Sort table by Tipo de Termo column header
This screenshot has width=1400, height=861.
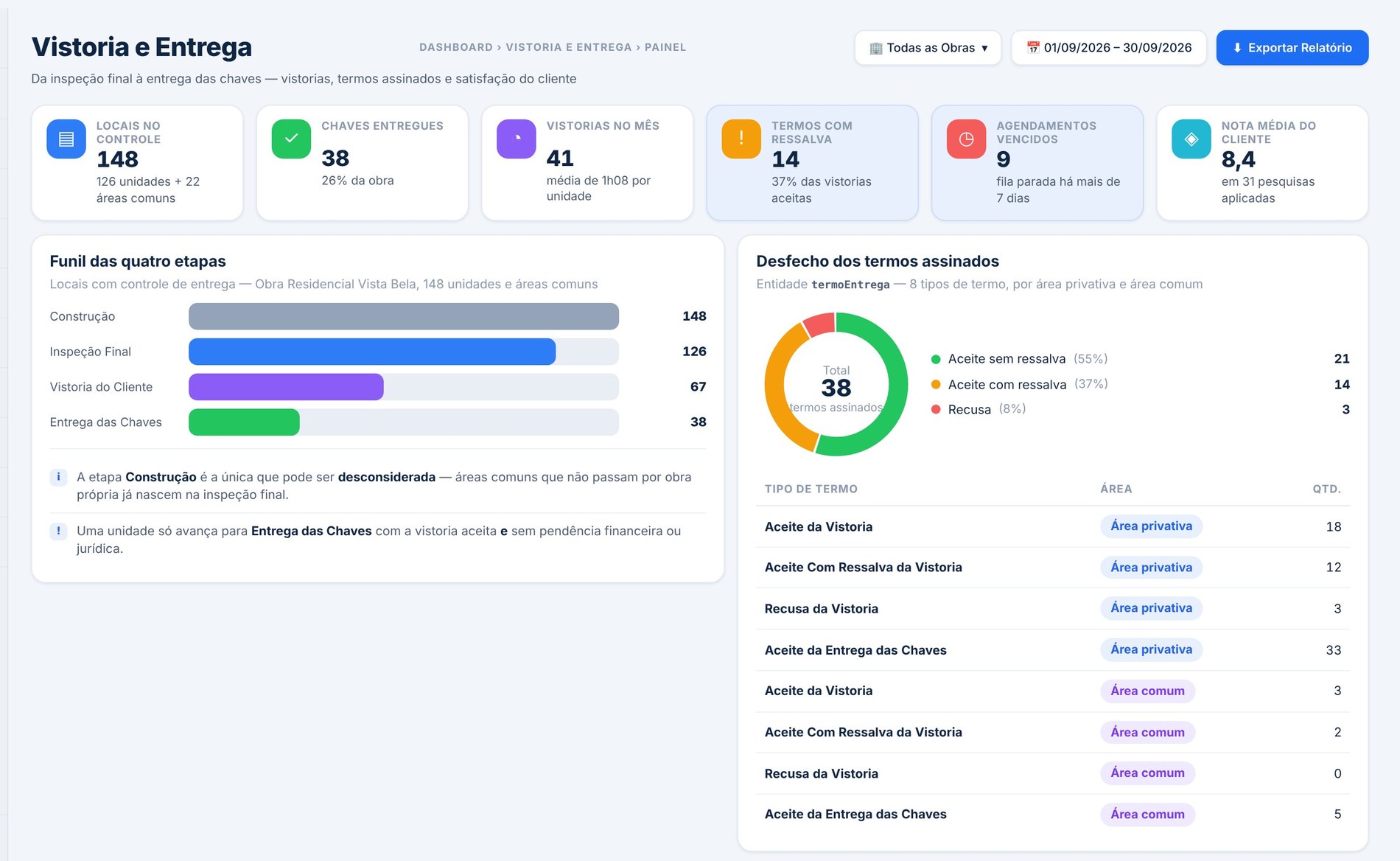[x=811, y=489]
